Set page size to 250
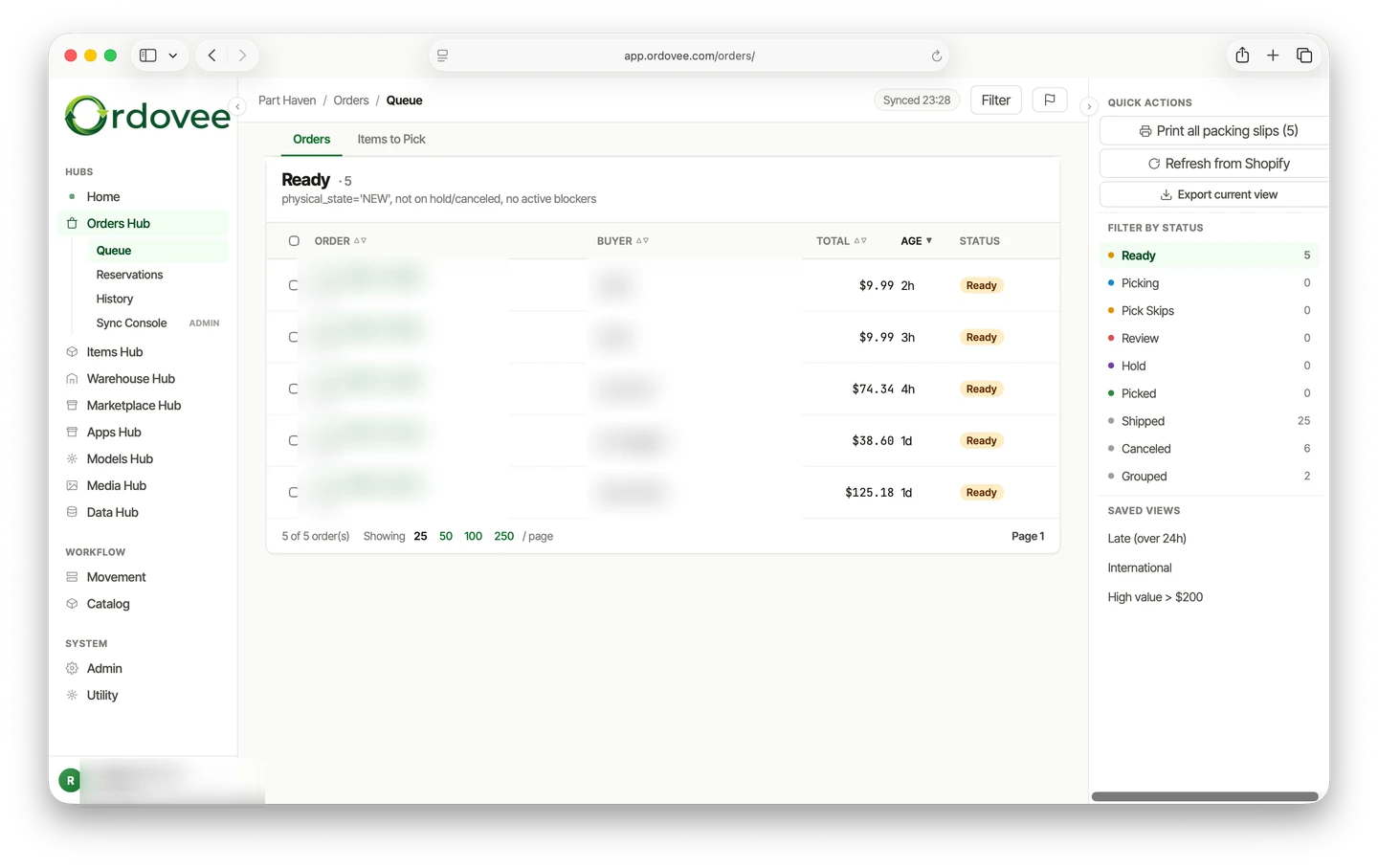 coord(504,537)
